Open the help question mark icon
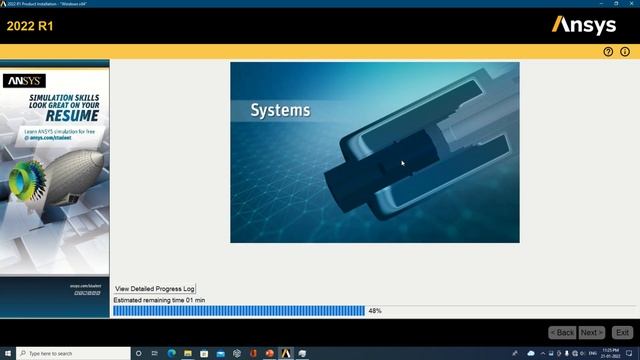Image resolution: width=640 pixels, height=360 pixels. 608,52
